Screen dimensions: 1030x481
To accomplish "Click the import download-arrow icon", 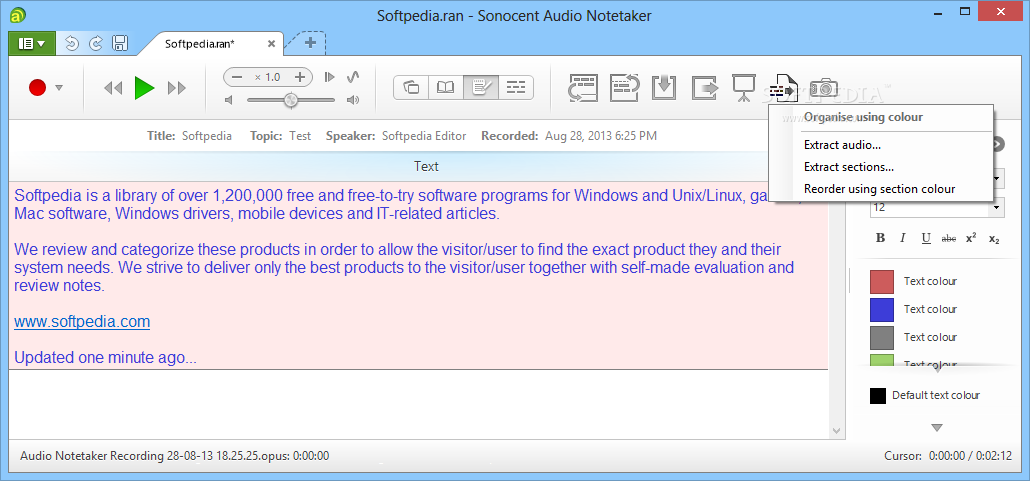I will (x=664, y=87).
